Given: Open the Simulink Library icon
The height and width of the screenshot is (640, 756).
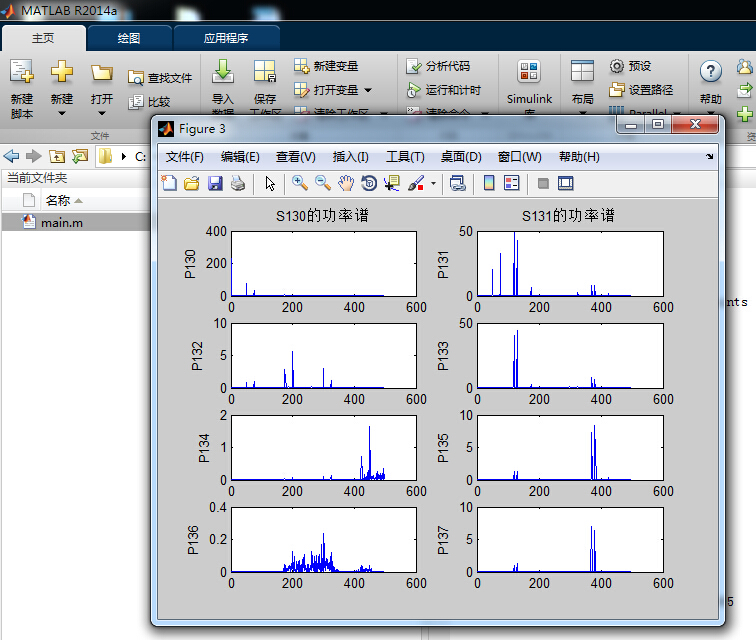Looking at the screenshot, I should 529,71.
